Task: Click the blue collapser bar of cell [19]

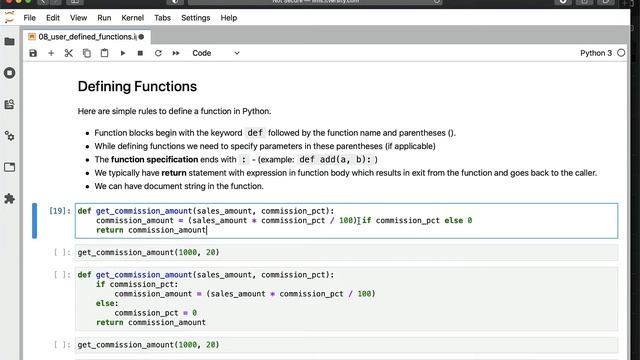Action: (34, 220)
